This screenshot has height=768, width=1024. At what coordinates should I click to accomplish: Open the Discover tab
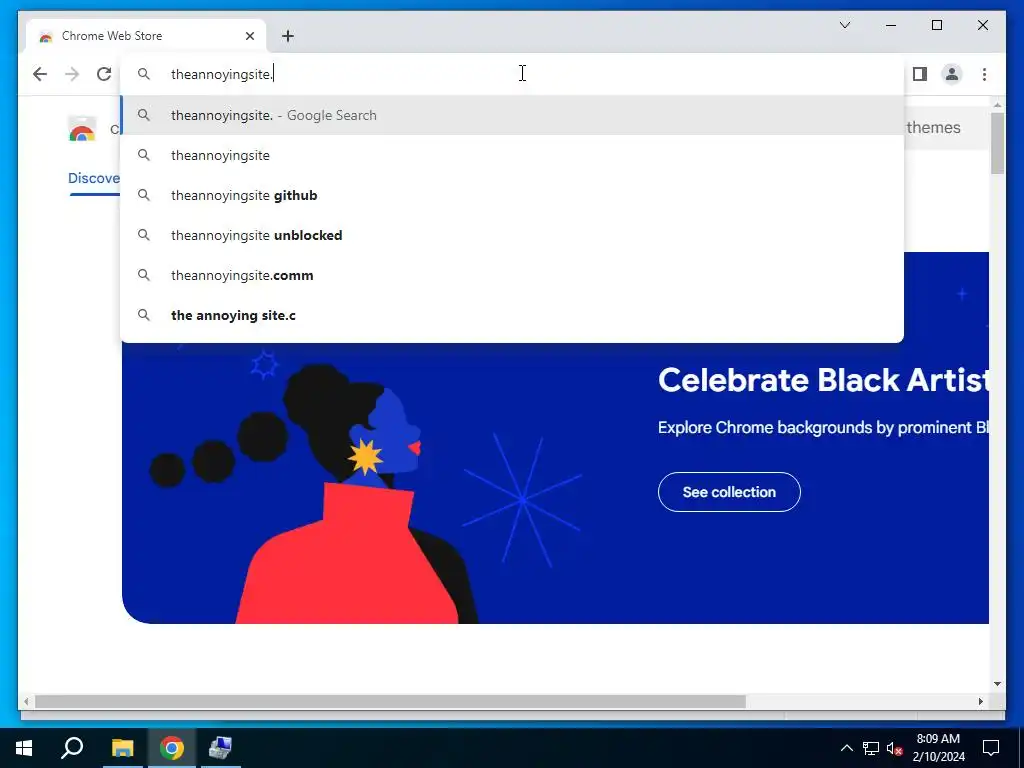pyautogui.click(x=94, y=178)
